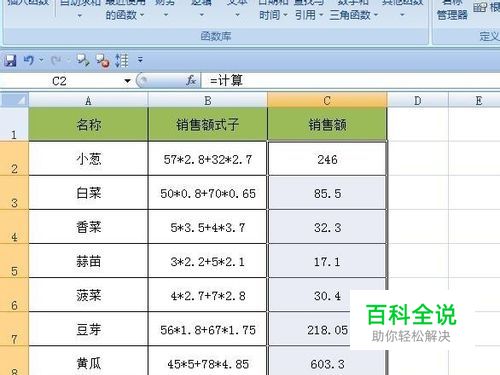The height and width of the screenshot is (375, 500).
Task: Select row 1 header
Action: [x=14, y=125]
